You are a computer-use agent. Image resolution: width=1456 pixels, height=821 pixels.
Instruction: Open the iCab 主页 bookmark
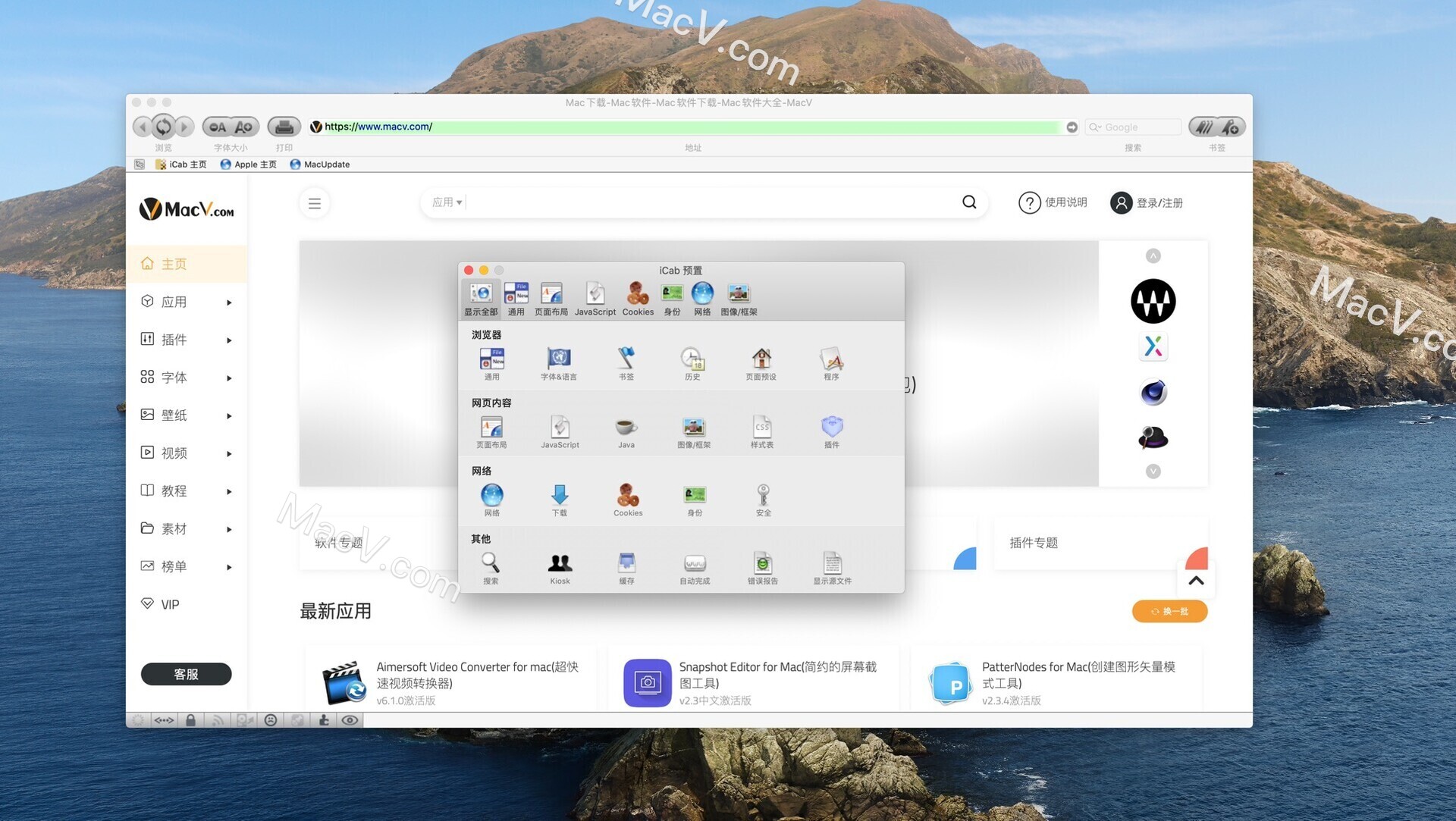[181, 164]
